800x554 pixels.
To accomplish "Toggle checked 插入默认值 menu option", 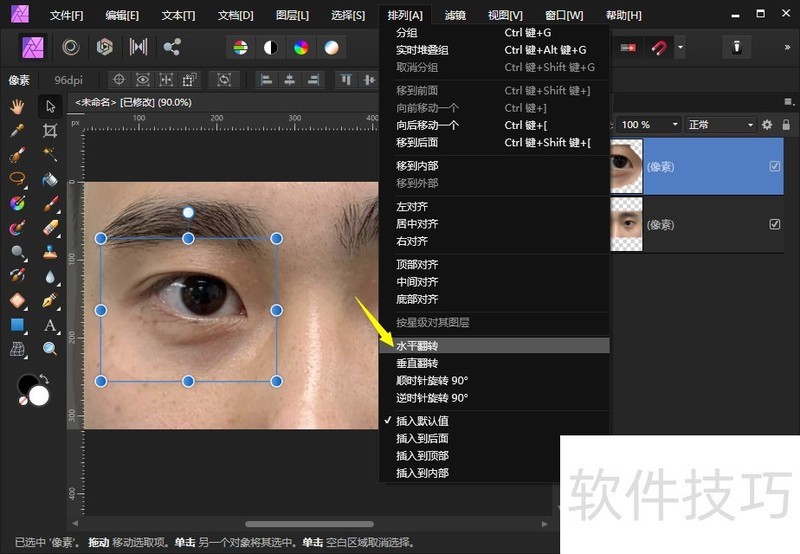I will 494,421.
